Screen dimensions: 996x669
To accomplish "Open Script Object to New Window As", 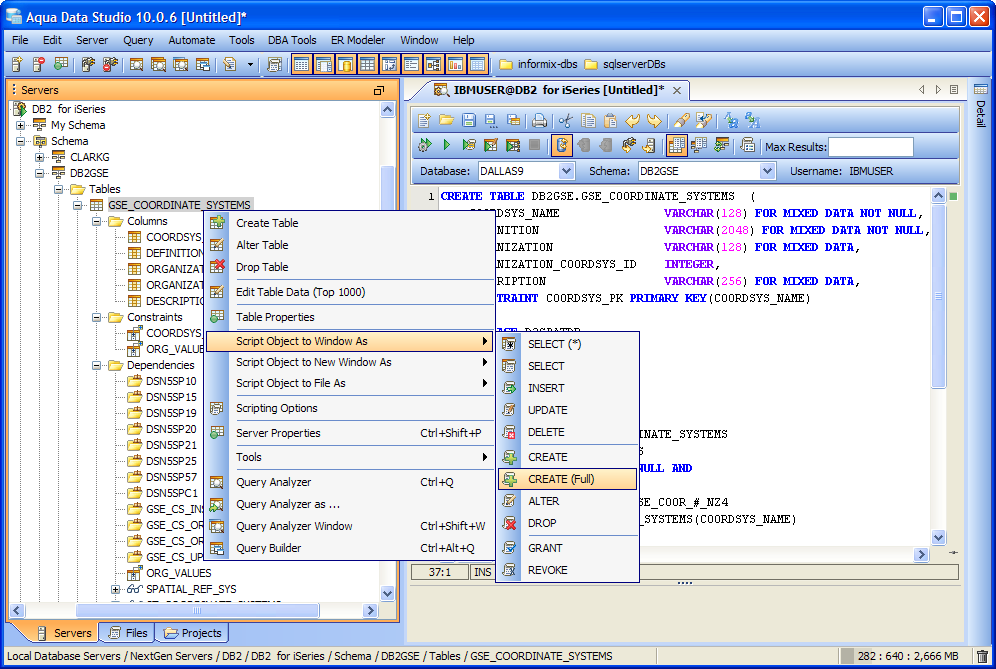I will pyautogui.click(x=351, y=362).
